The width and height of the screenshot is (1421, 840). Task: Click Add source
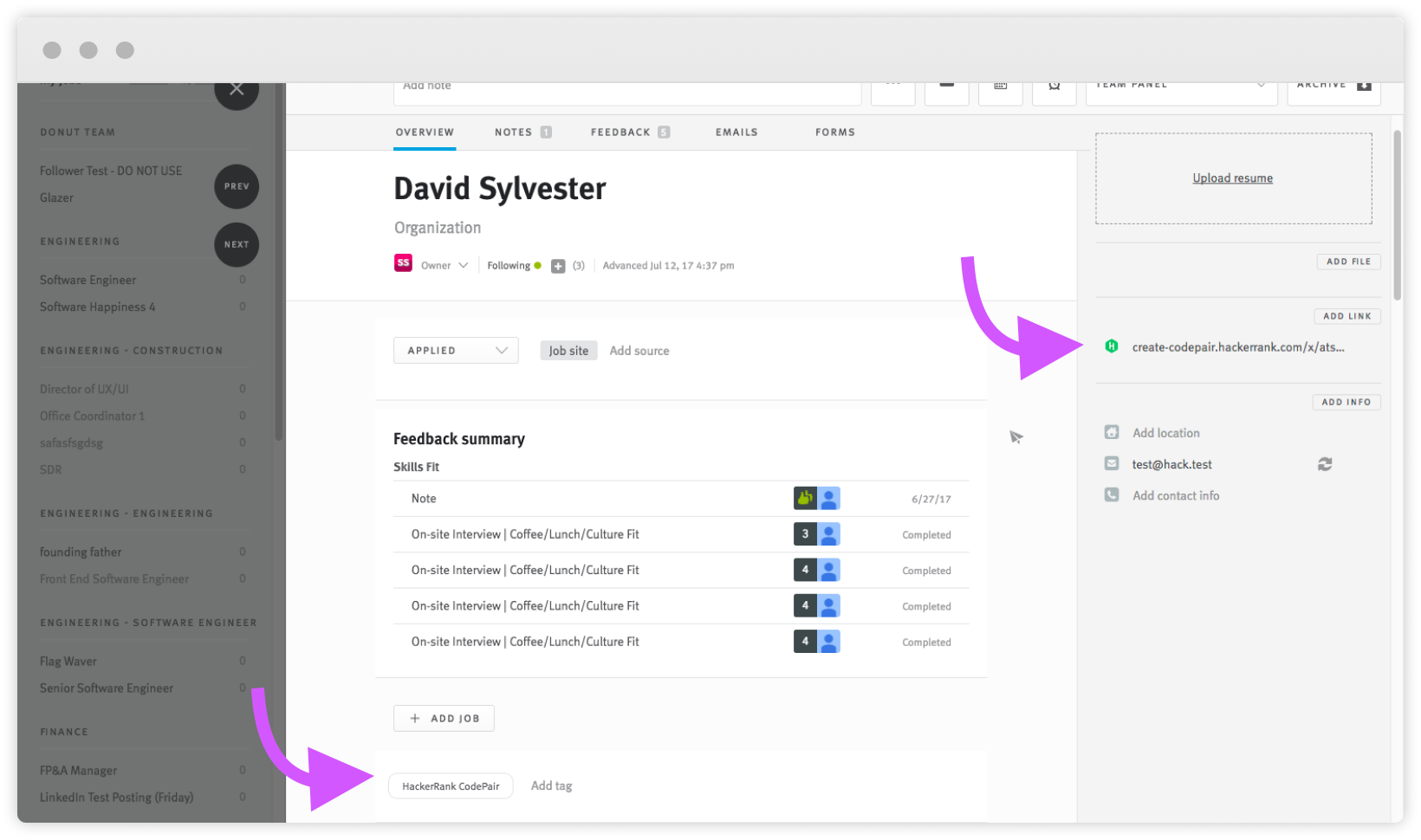click(639, 351)
